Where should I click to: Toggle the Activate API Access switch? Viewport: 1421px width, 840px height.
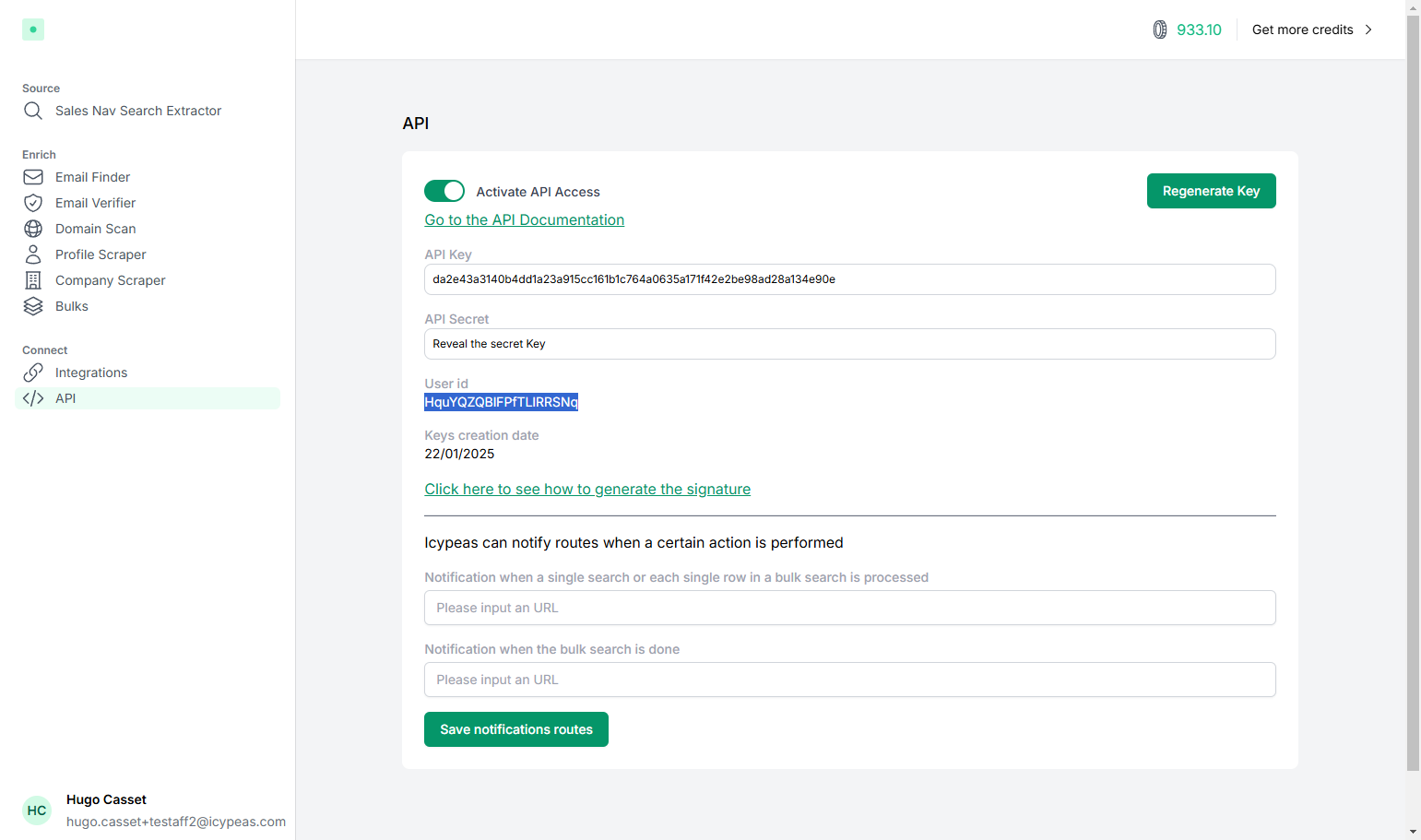tap(444, 191)
